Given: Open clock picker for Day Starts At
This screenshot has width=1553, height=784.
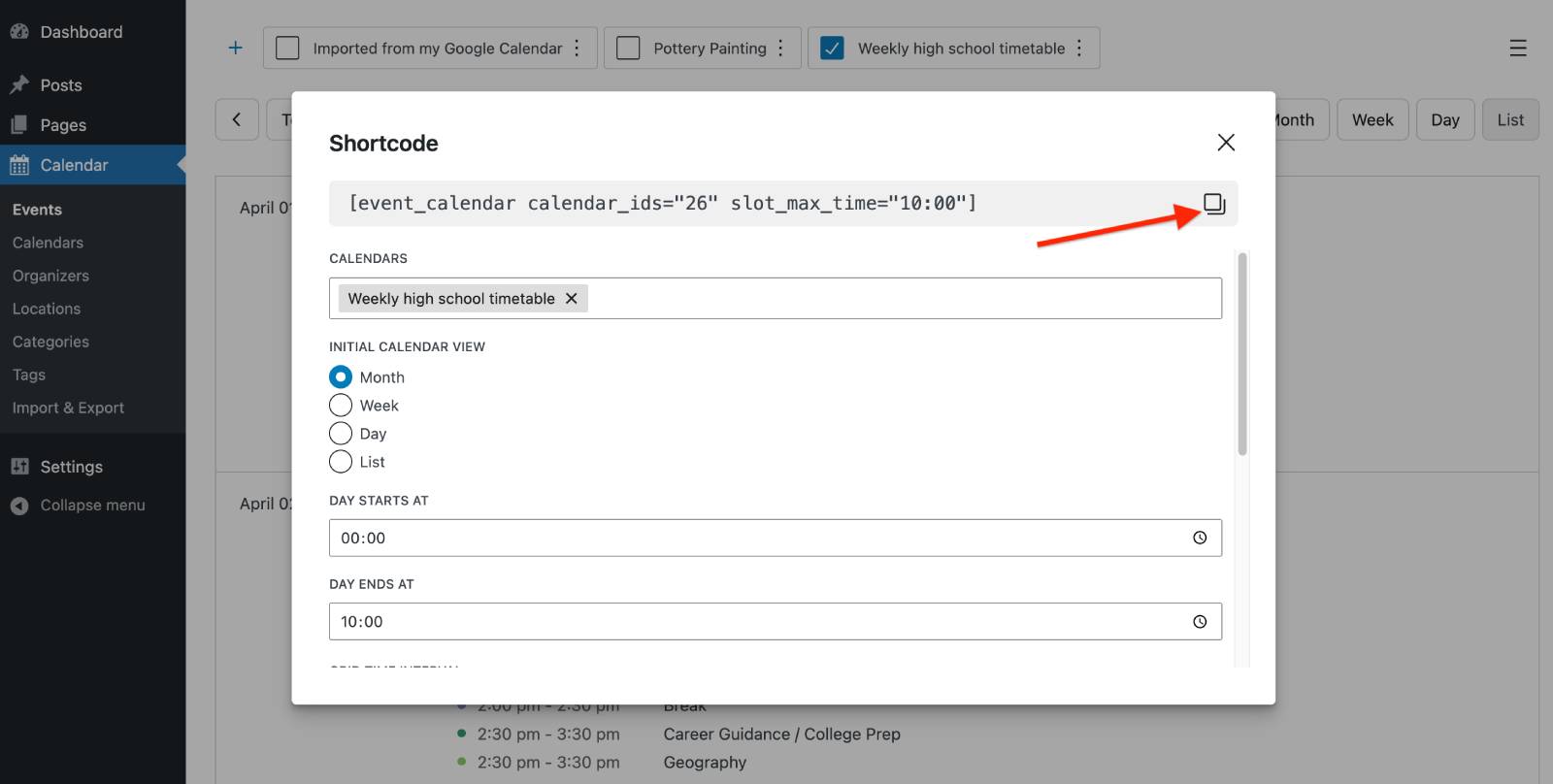Looking at the screenshot, I should pyautogui.click(x=1200, y=538).
